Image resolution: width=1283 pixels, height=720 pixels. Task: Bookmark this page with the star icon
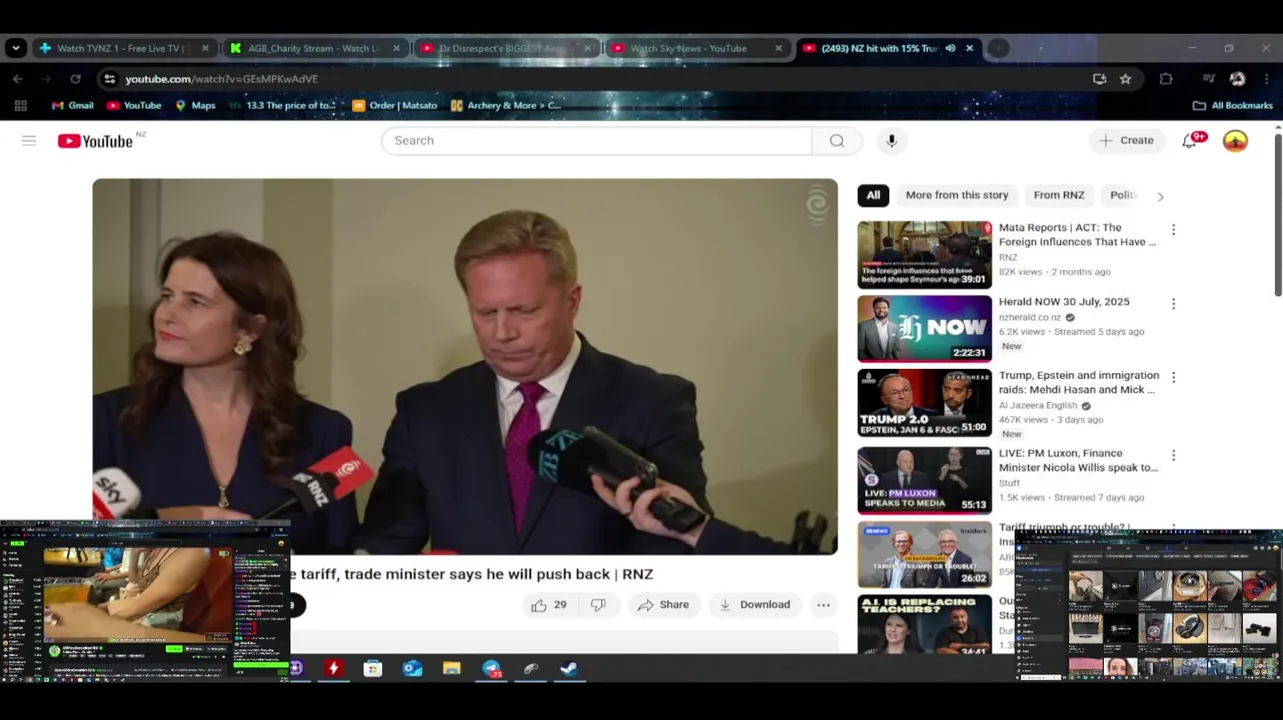tap(1126, 79)
